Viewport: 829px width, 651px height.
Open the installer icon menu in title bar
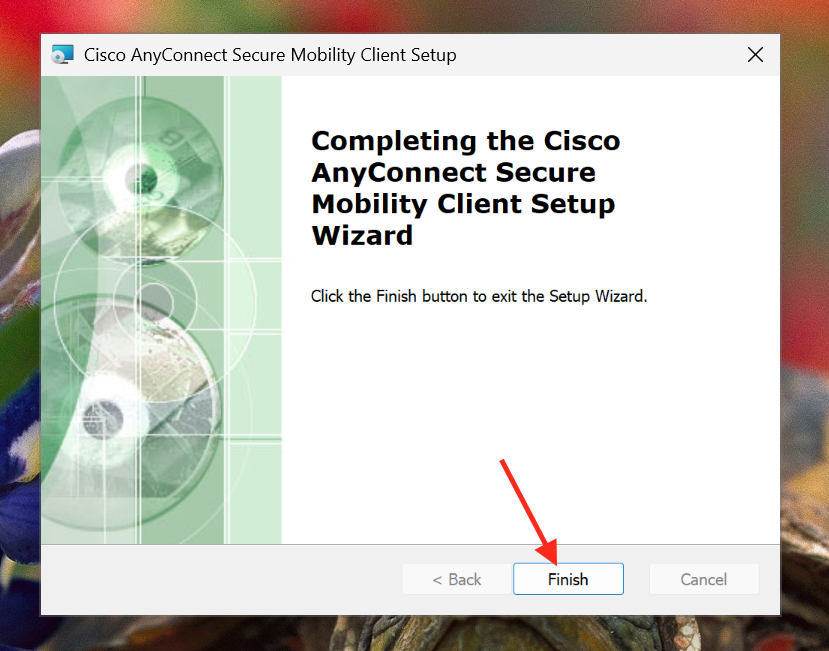(62, 54)
